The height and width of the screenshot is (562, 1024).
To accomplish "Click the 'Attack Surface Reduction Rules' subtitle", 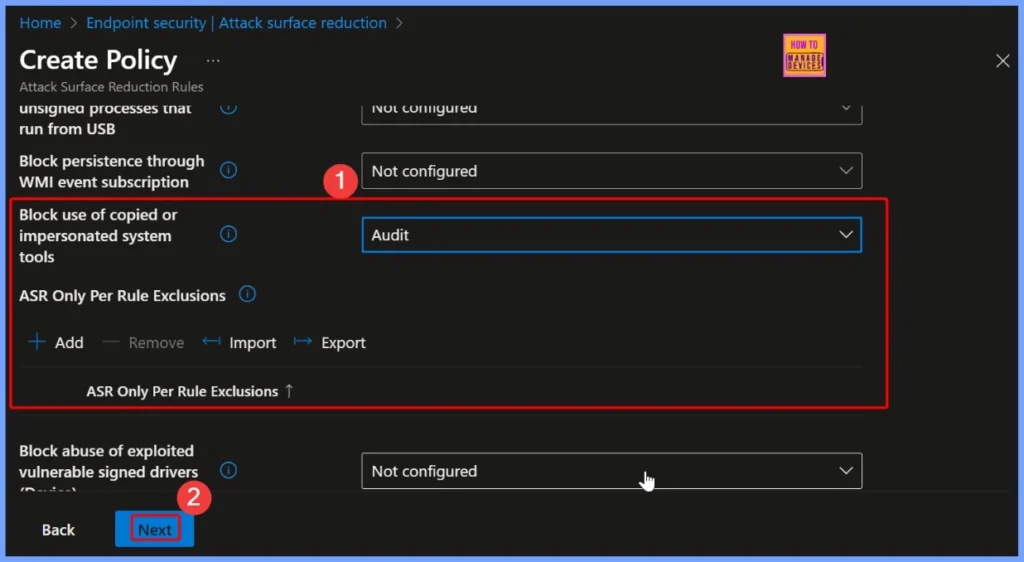I will [111, 87].
